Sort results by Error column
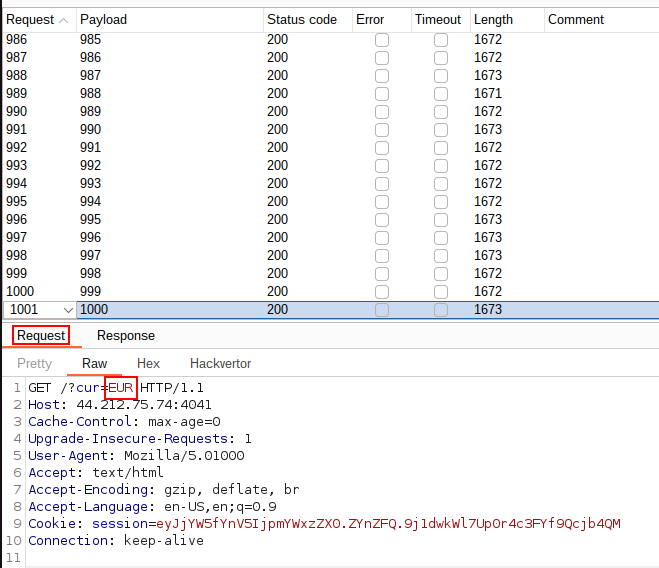Screen dimensions: 659x568 click(x=382, y=20)
